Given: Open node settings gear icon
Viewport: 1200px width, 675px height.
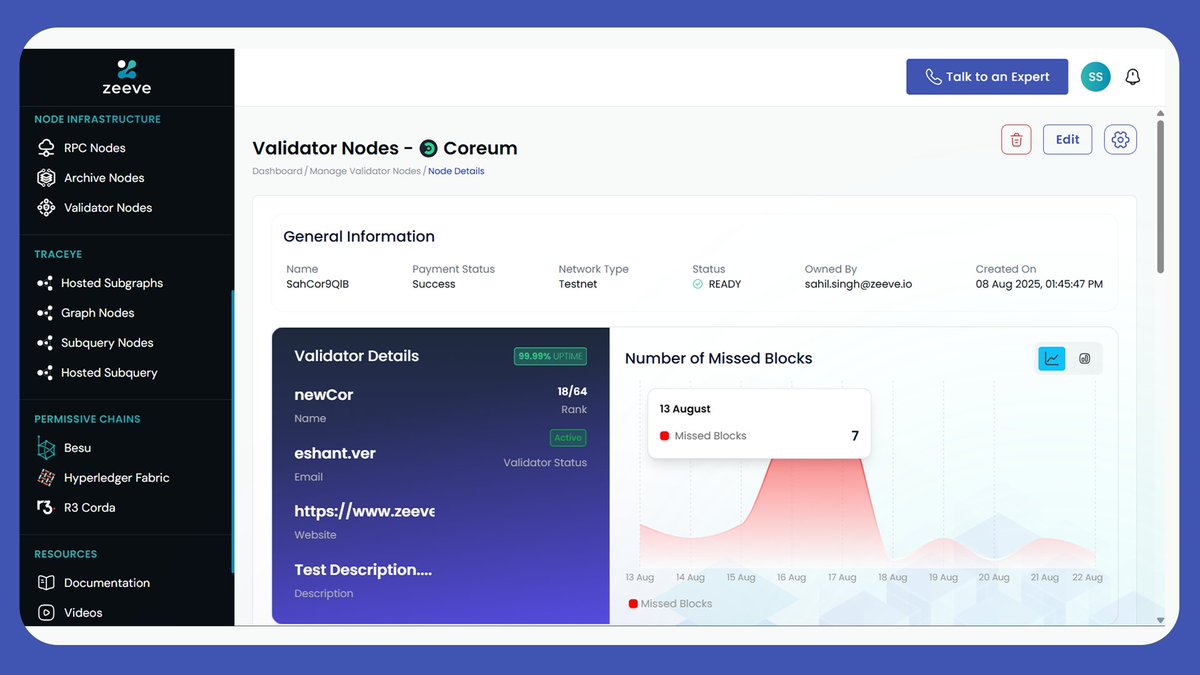Looking at the screenshot, I should (x=1120, y=140).
